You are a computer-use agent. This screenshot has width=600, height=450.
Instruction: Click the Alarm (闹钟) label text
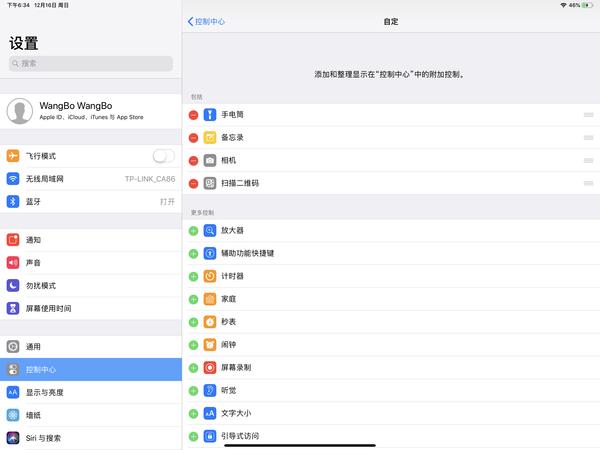pos(228,345)
